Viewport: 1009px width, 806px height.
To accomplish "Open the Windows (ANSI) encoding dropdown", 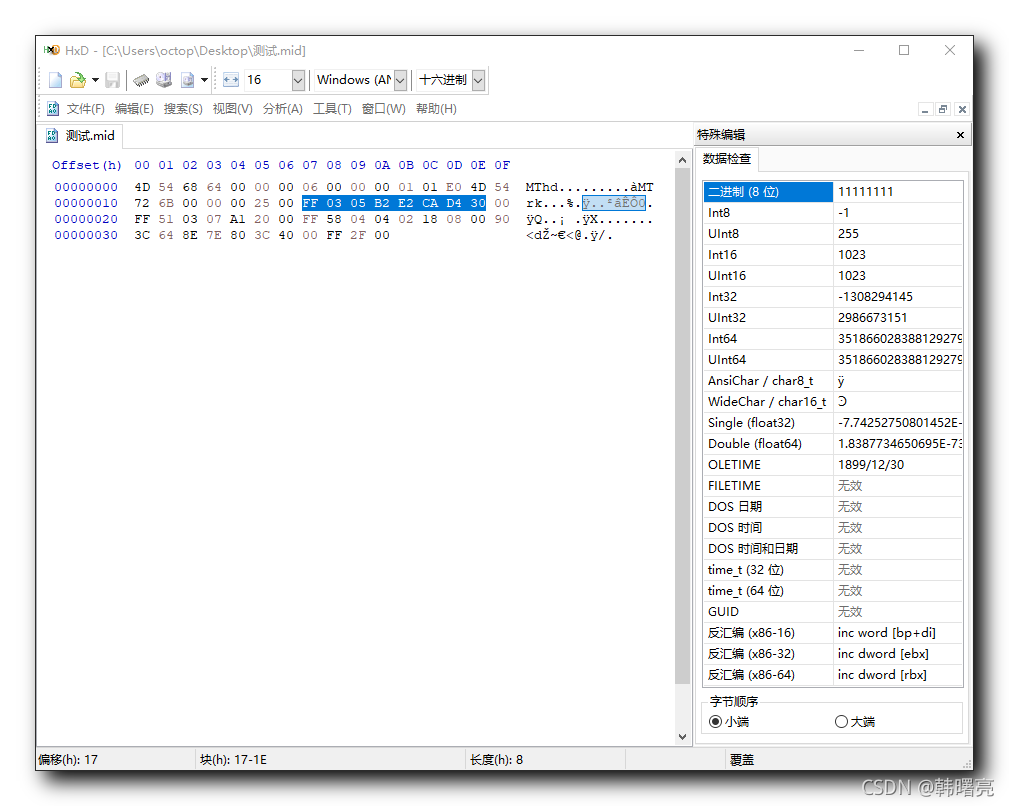I will coord(400,80).
